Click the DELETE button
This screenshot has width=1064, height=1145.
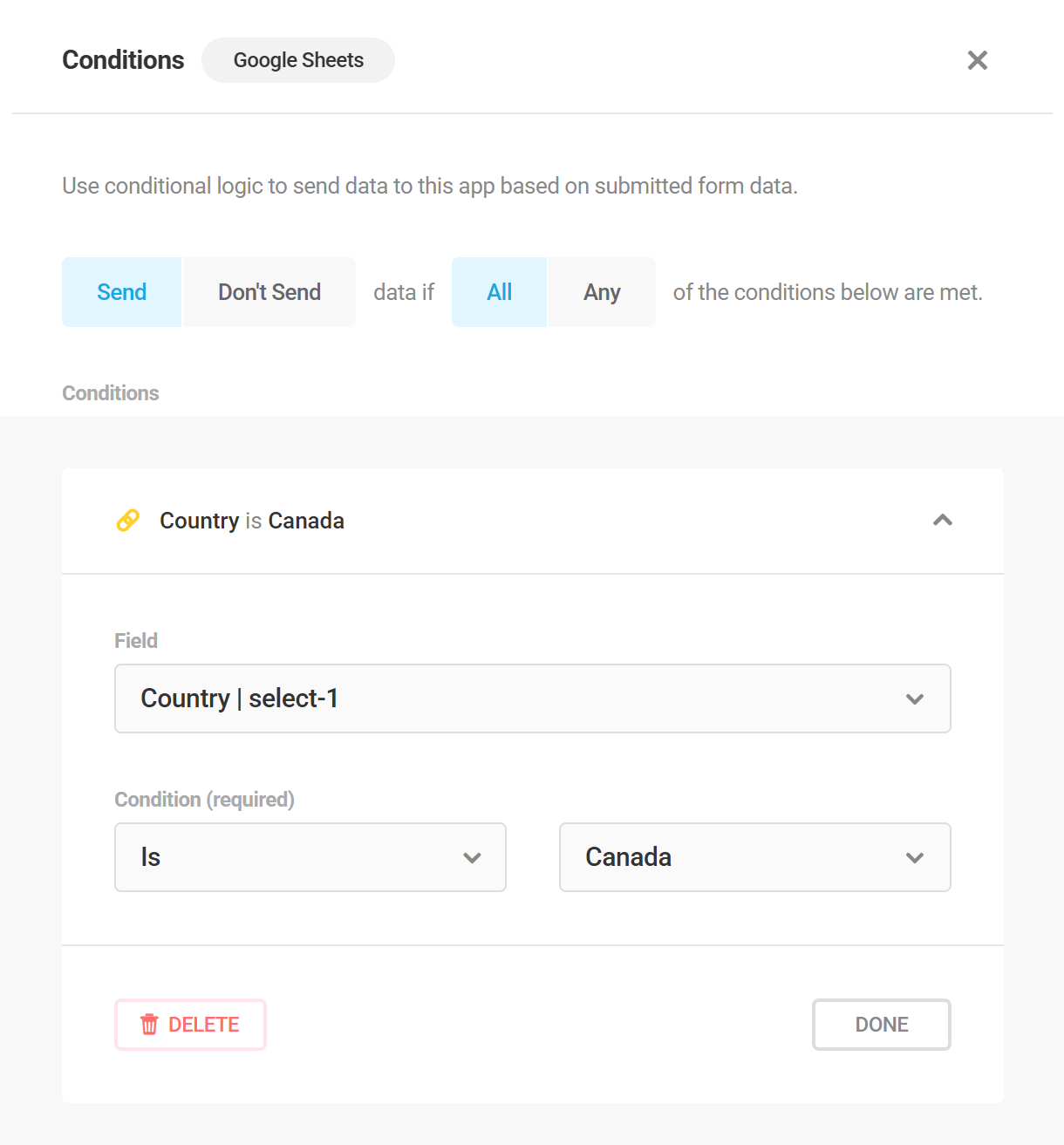190,1025
